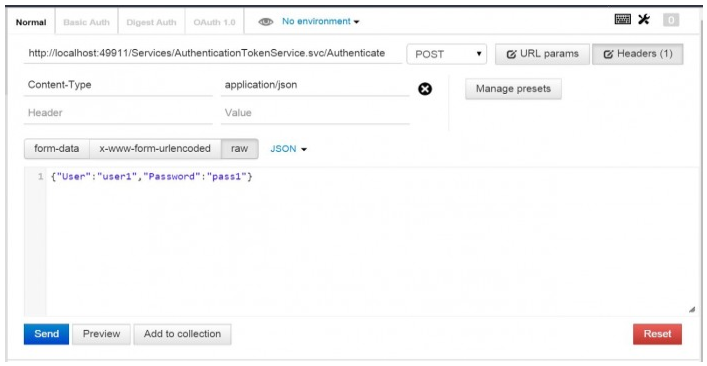Open settings wrench icon
707x366 pixels.
(x=644, y=19)
